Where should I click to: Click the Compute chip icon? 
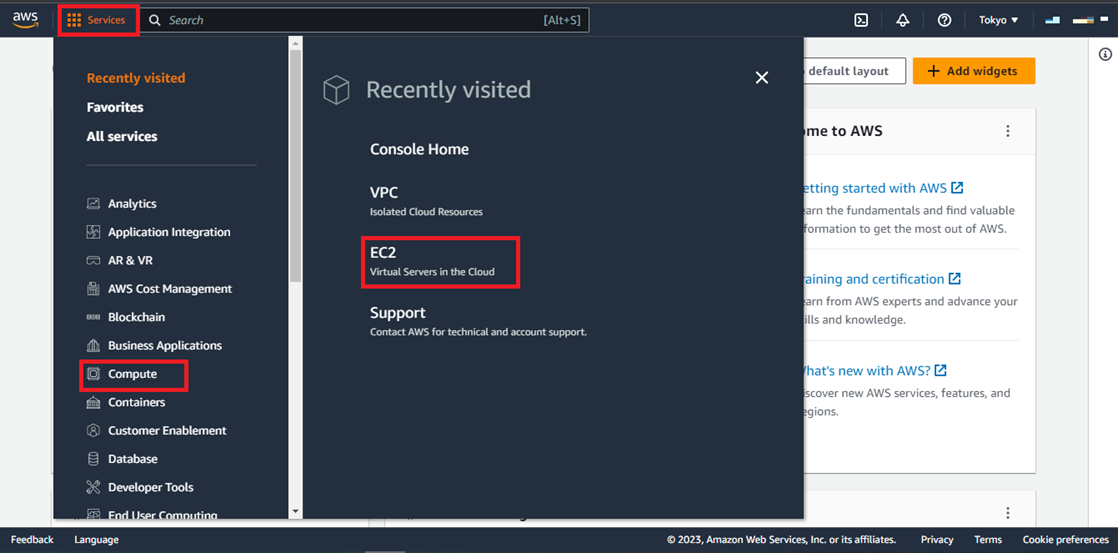point(93,373)
